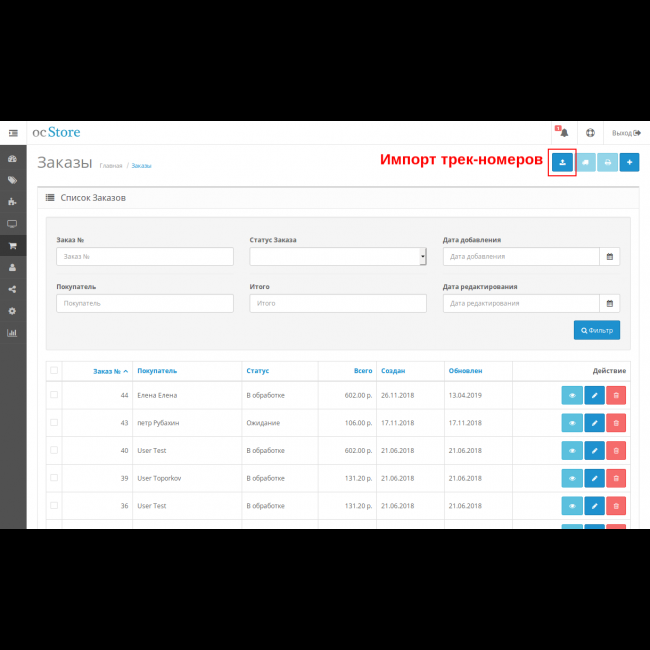Collapse the sidebar using the menu toggle icon

click(x=13, y=133)
